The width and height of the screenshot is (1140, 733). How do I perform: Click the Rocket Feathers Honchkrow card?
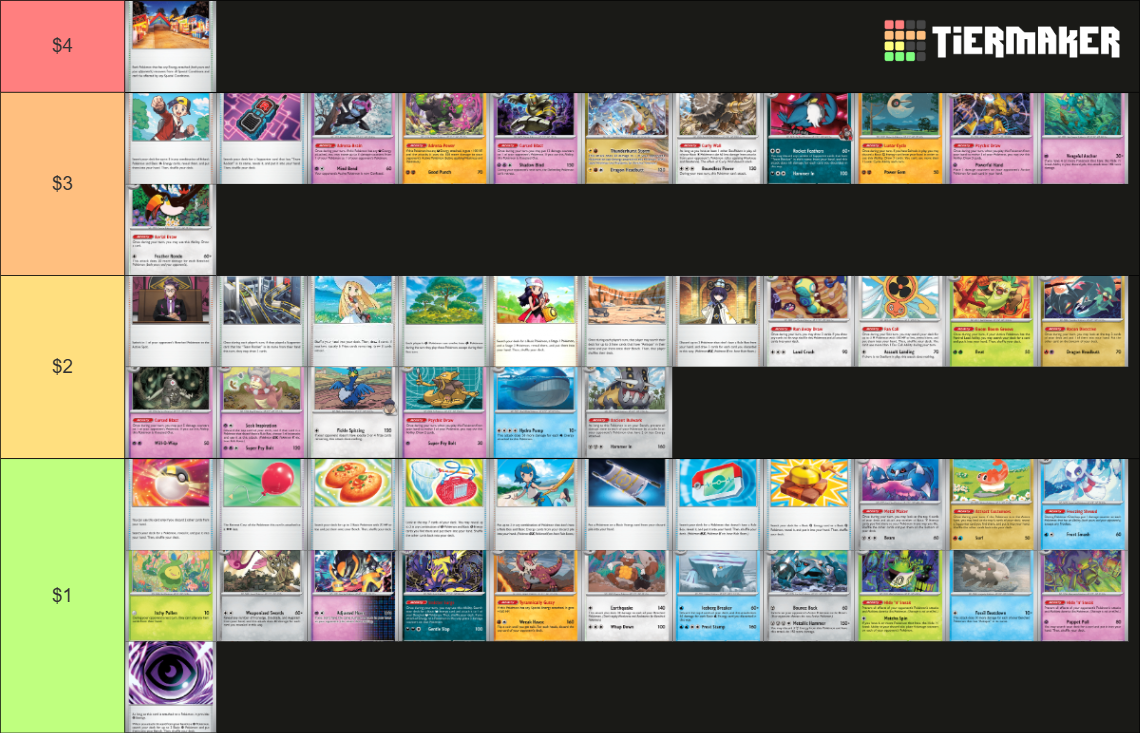point(809,138)
